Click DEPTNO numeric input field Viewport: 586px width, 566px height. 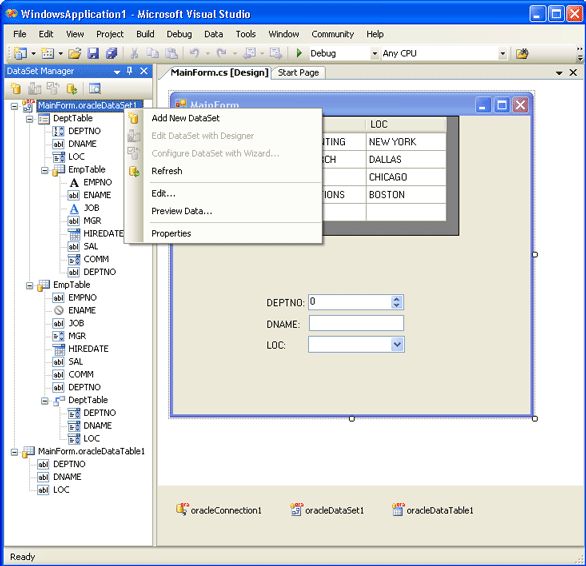click(x=356, y=302)
